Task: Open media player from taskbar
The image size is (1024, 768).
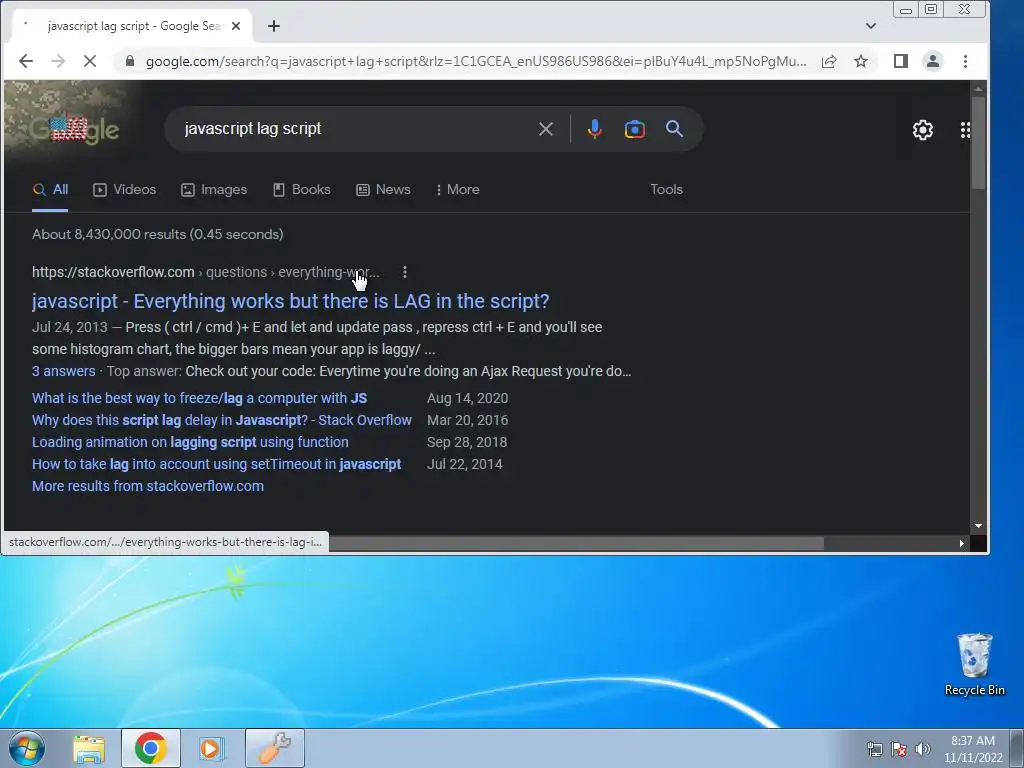Action: (x=212, y=748)
